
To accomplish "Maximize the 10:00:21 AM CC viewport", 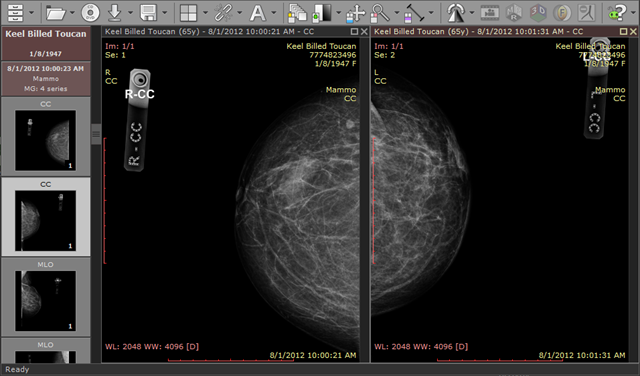I will pyautogui.click(x=354, y=31).
